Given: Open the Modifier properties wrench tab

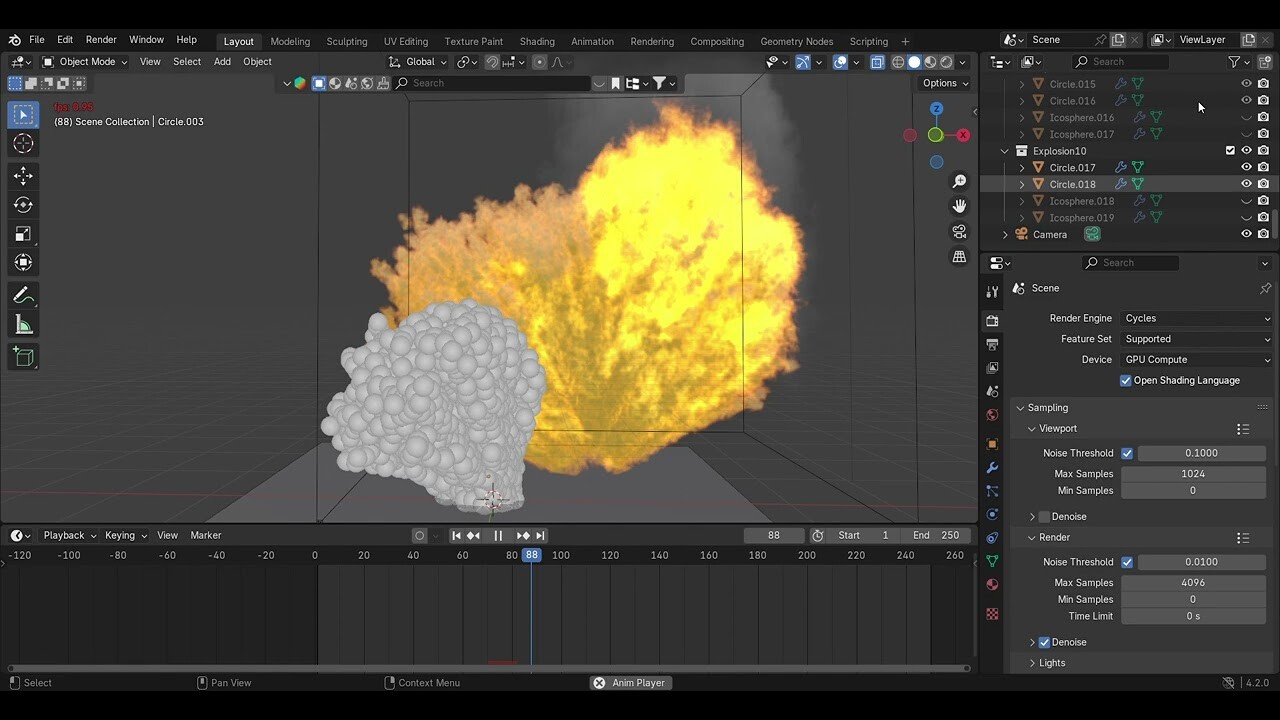Looking at the screenshot, I should 991,468.
